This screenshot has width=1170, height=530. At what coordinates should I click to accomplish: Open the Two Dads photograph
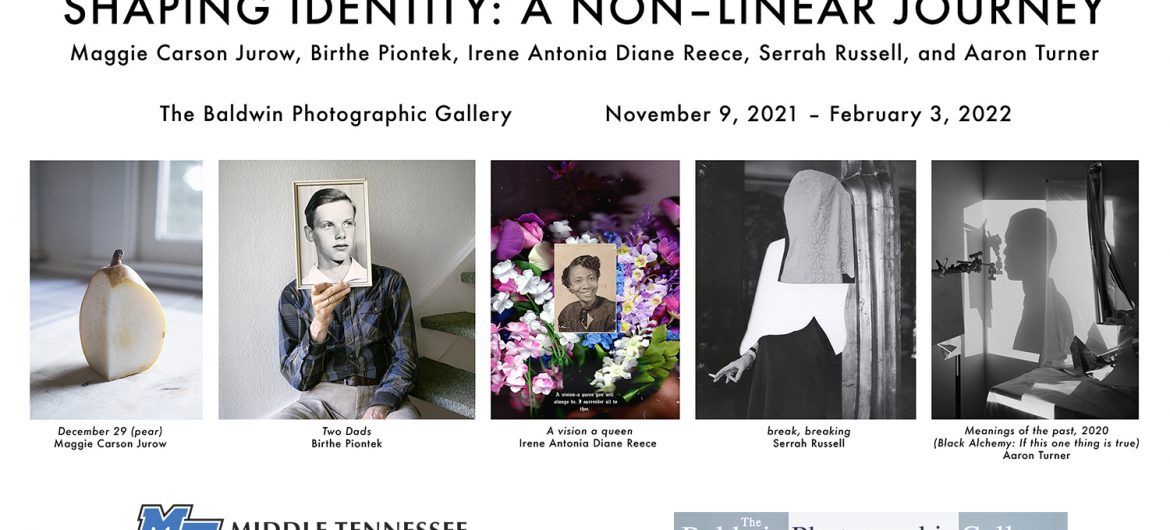pos(346,290)
